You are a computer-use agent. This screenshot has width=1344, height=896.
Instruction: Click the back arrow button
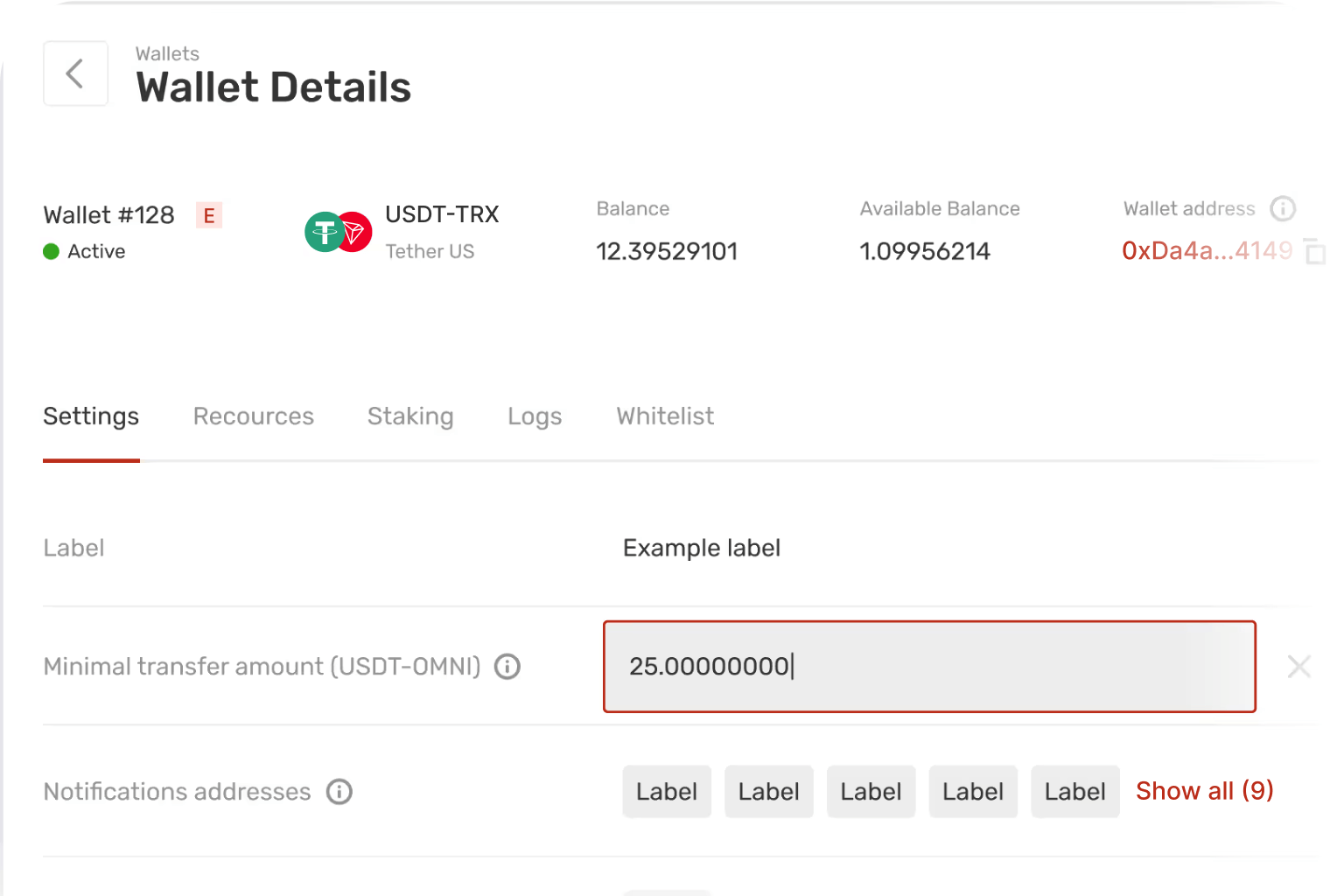coord(75,73)
